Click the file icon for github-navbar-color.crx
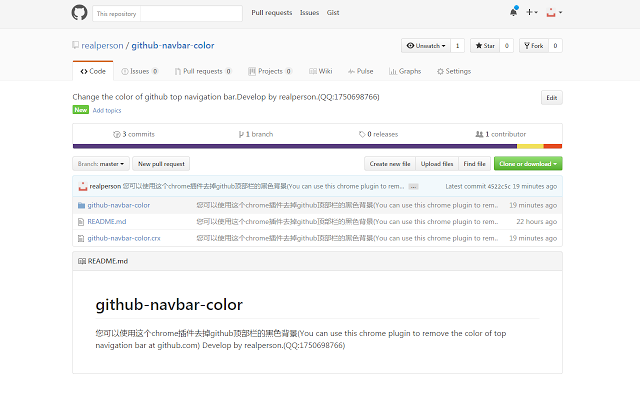This screenshot has width=640, height=400. (x=81, y=238)
